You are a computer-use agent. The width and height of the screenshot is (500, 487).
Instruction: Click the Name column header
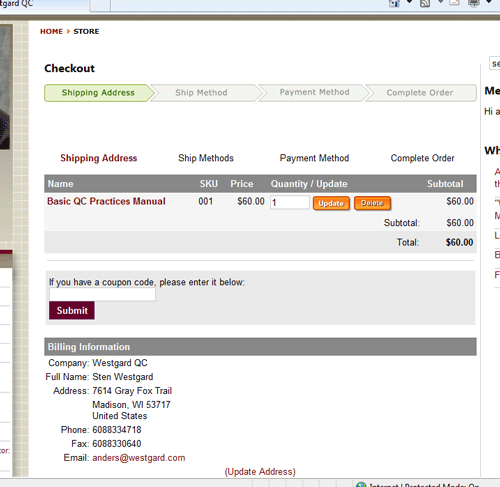[x=60, y=184]
